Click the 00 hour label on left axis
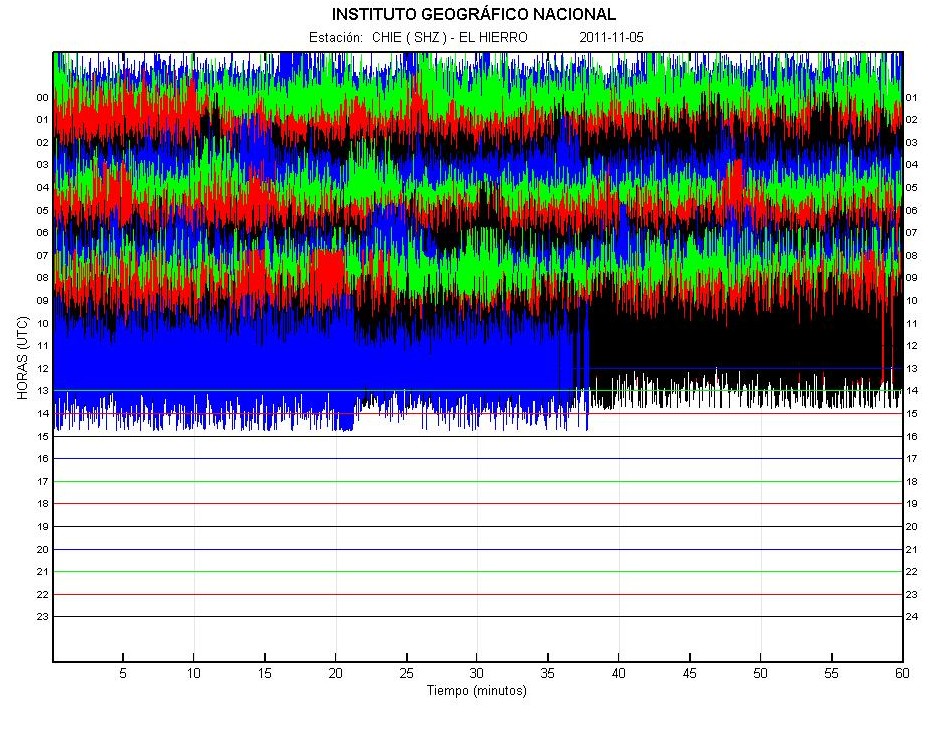933x735 pixels. [x=43, y=98]
